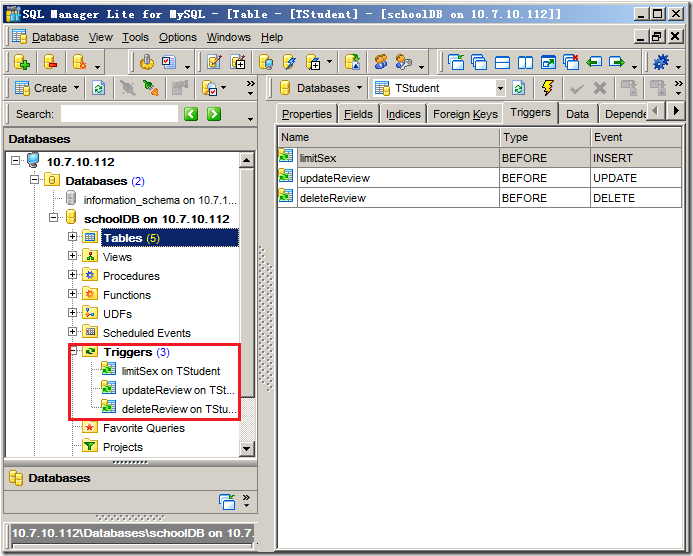Screen dimensions: 693x556
Task: Expand the Procedures tree node
Action: tap(72, 274)
